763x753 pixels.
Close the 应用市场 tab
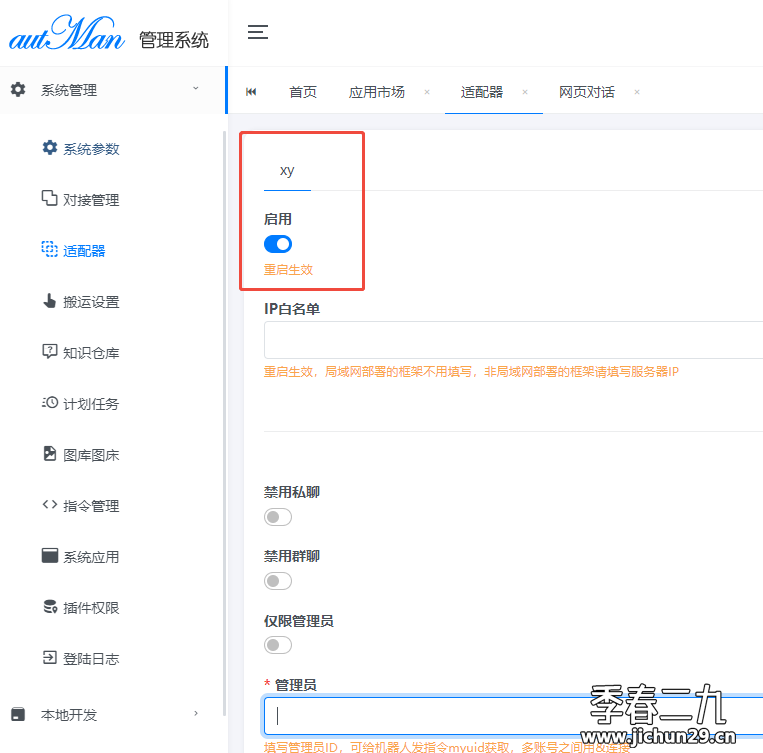coord(427,92)
